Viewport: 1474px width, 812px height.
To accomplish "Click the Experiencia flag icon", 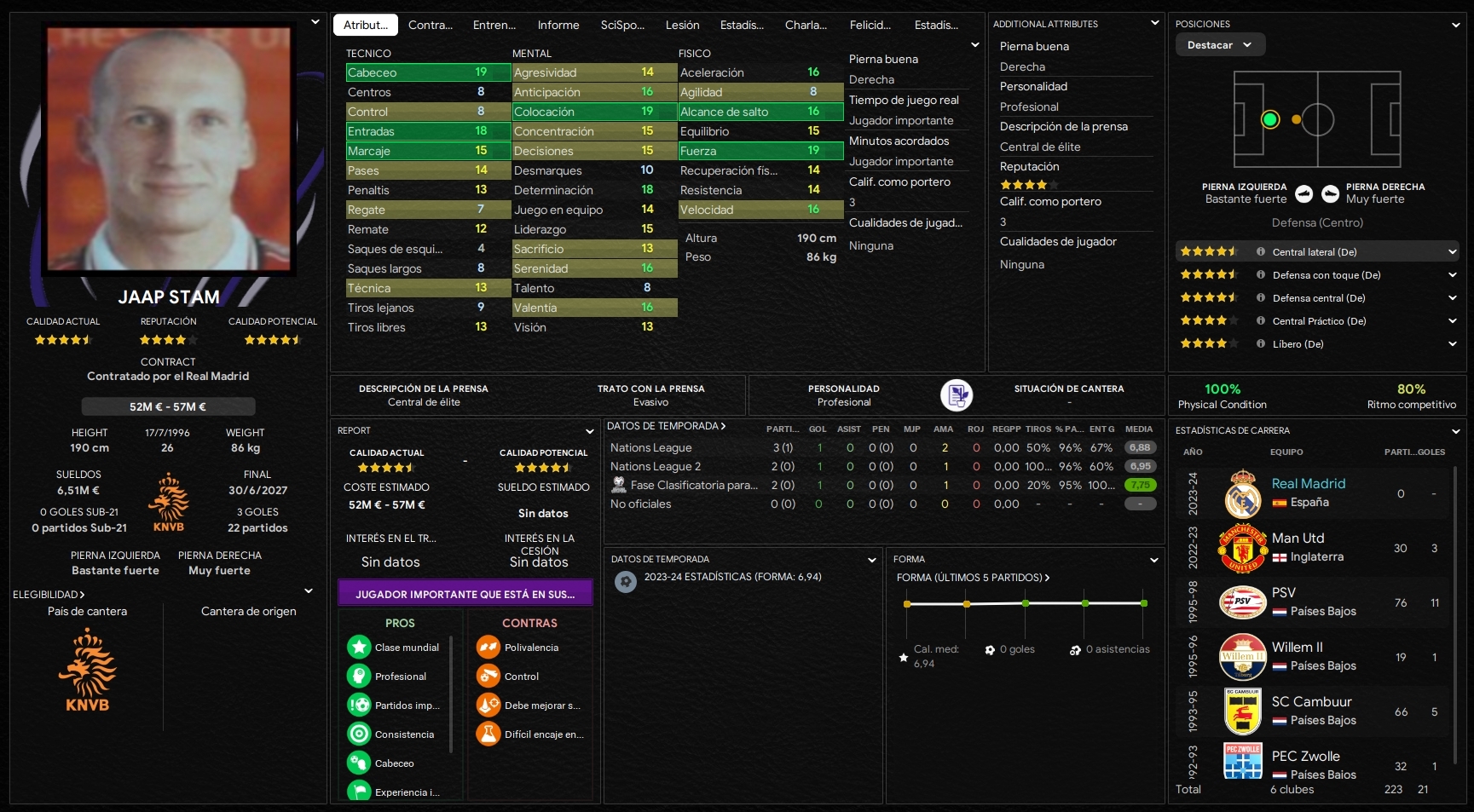I will point(359,791).
